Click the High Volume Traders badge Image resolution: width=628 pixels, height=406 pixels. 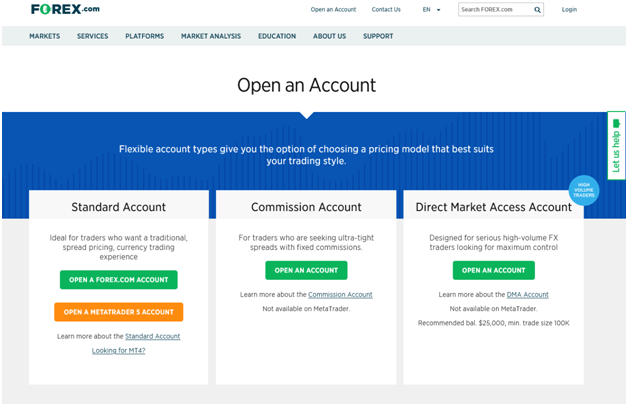[x=584, y=190]
